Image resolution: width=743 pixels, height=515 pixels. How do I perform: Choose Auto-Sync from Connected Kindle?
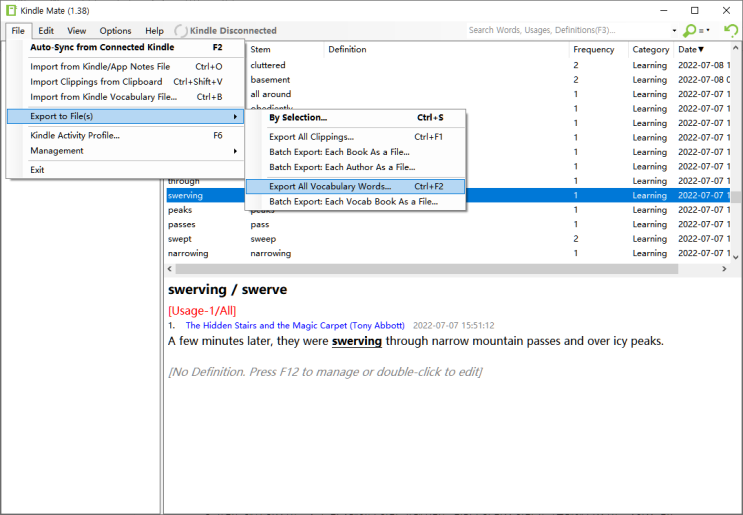126,47
